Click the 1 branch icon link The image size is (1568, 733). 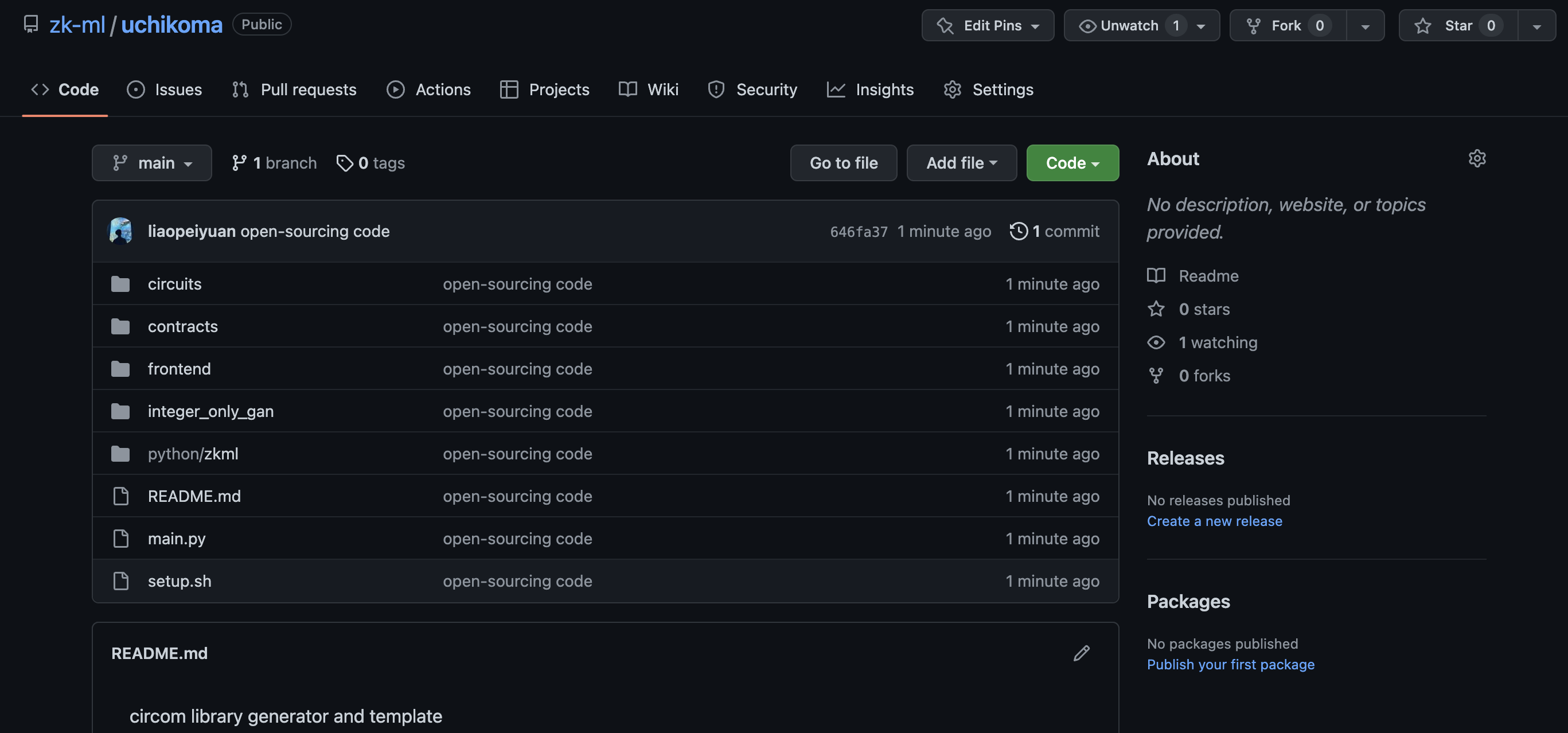pyautogui.click(x=239, y=163)
